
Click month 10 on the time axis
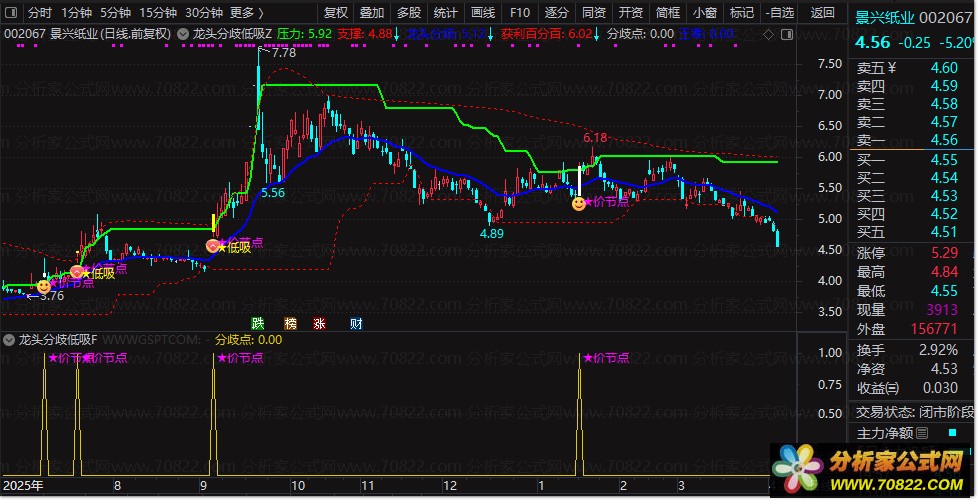tap(298, 485)
